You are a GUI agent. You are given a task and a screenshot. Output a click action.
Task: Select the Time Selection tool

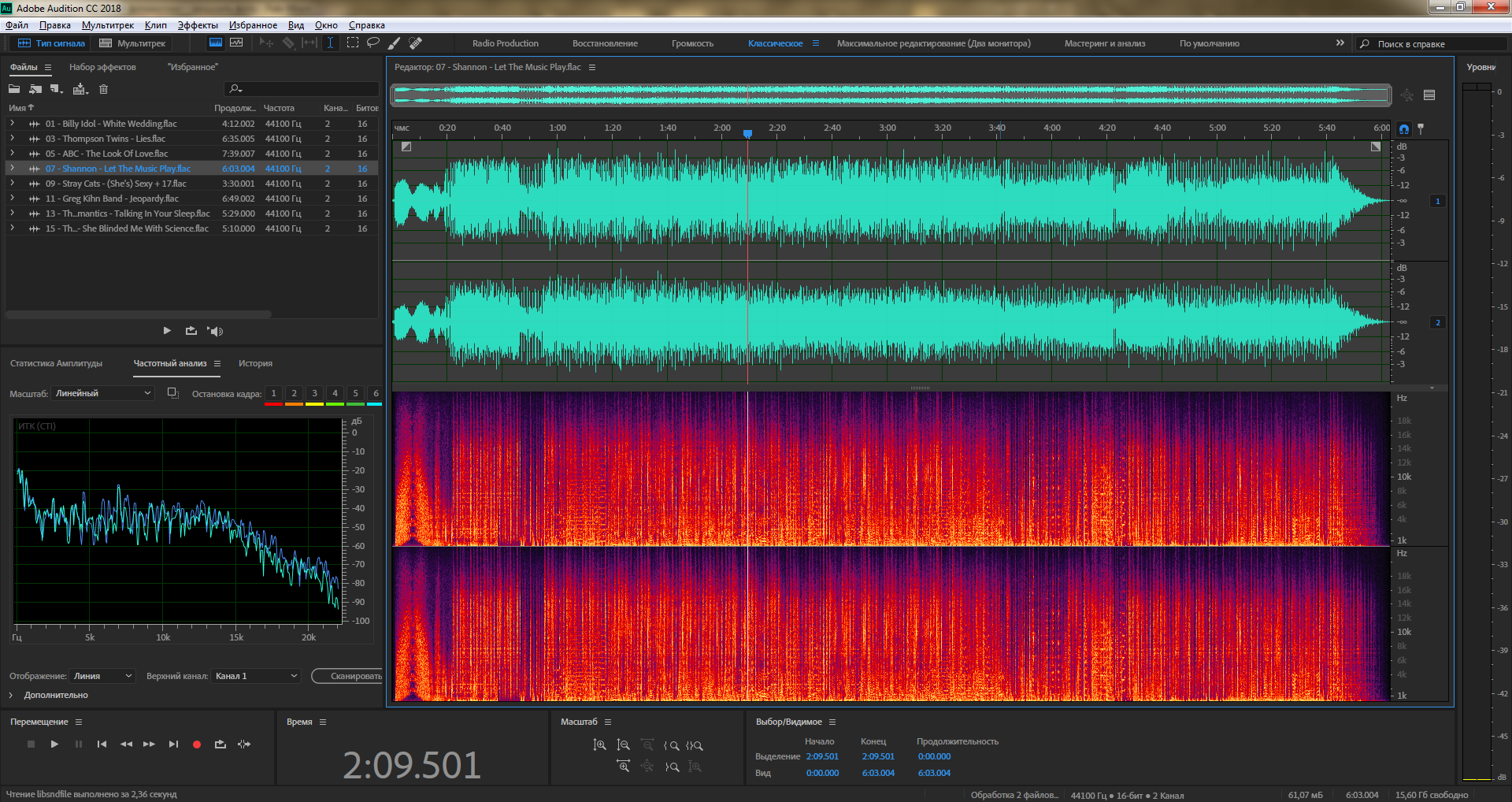pyautogui.click(x=330, y=43)
